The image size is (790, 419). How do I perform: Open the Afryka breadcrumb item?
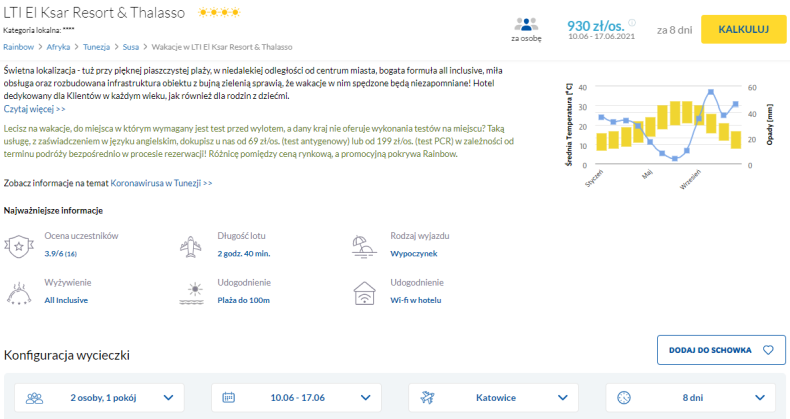point(58,47)
